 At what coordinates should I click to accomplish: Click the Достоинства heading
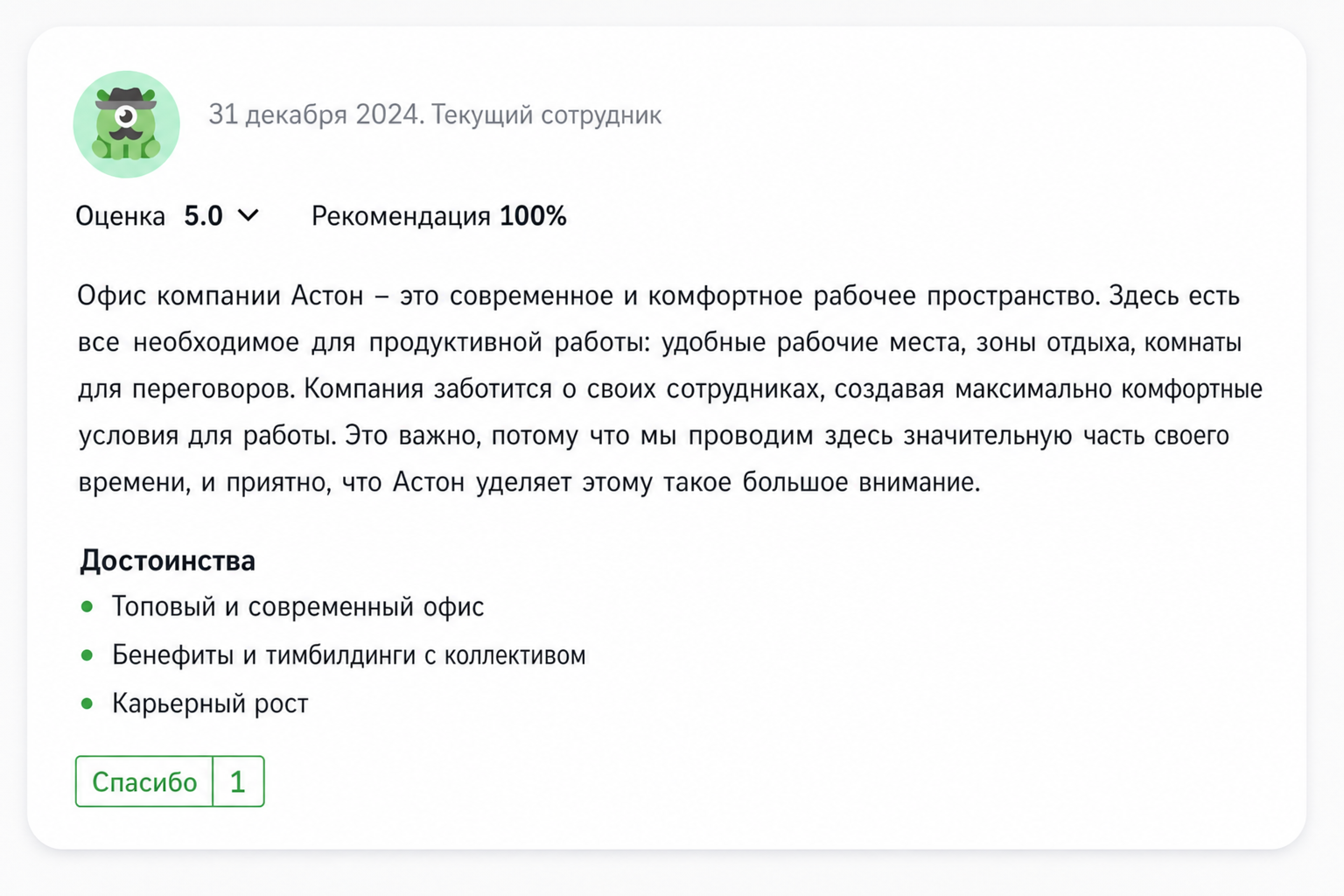(167, 561)
